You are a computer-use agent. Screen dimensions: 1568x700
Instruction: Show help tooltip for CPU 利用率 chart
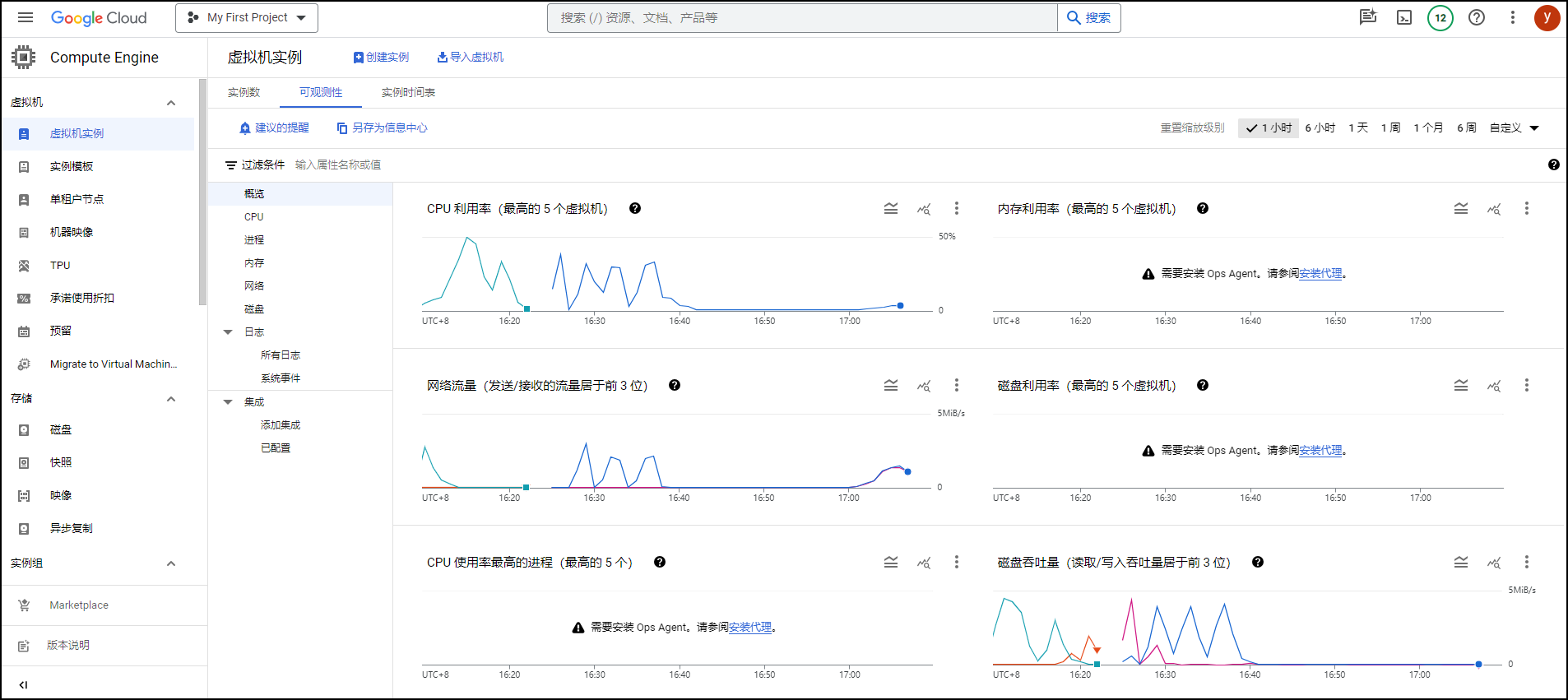coord(635,208)
